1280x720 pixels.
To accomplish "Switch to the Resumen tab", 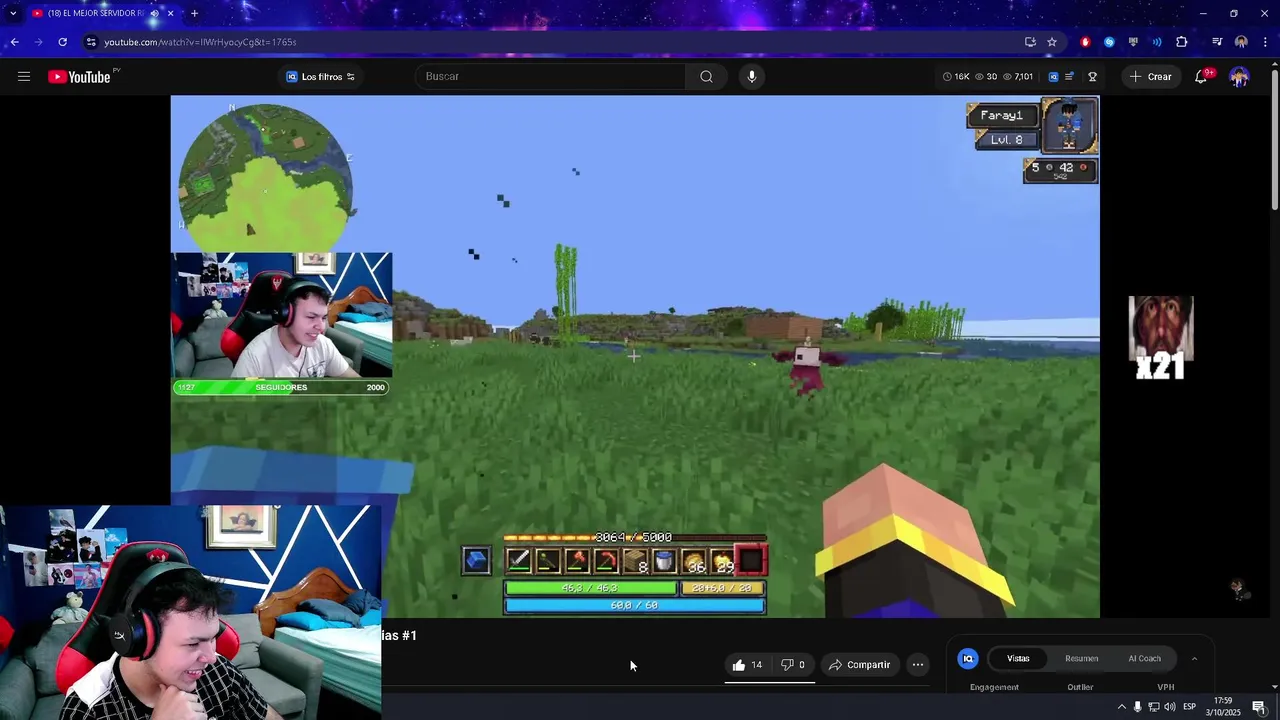I will pyautogui.click(x=1082, y=659).
